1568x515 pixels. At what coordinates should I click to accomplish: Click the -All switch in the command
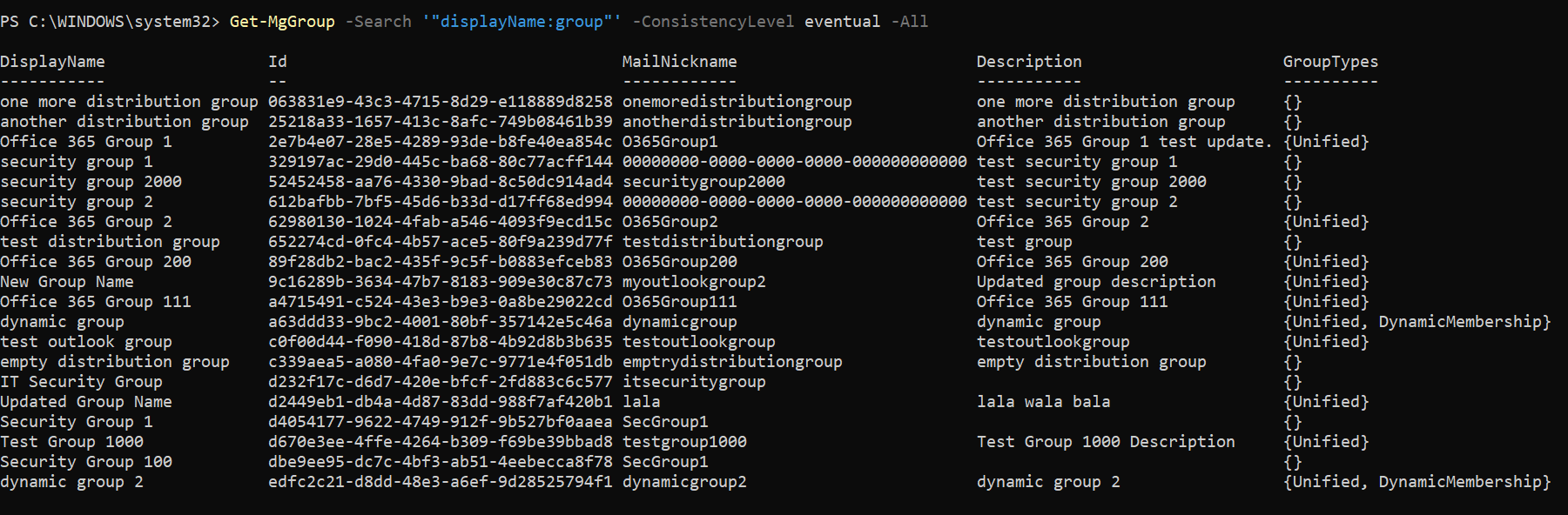[x=909, y=22]
